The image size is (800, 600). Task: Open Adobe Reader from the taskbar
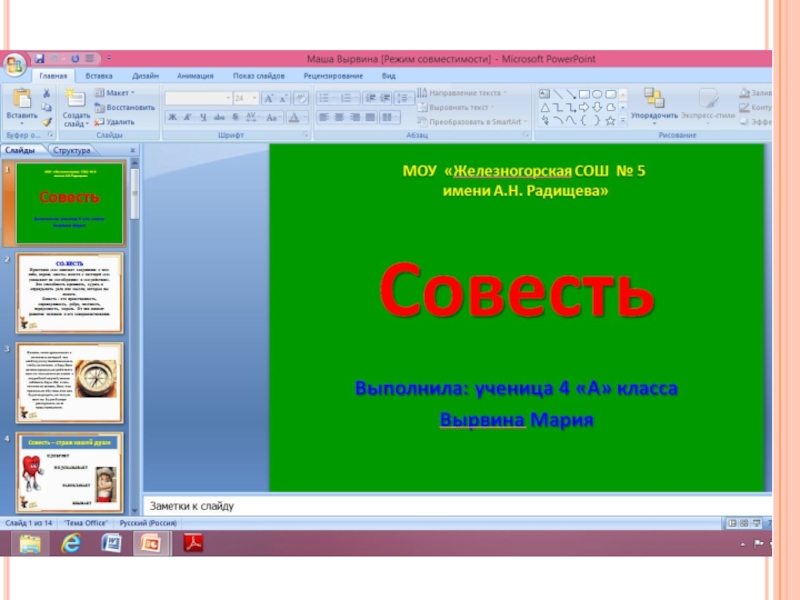click(x=191, y=543)
